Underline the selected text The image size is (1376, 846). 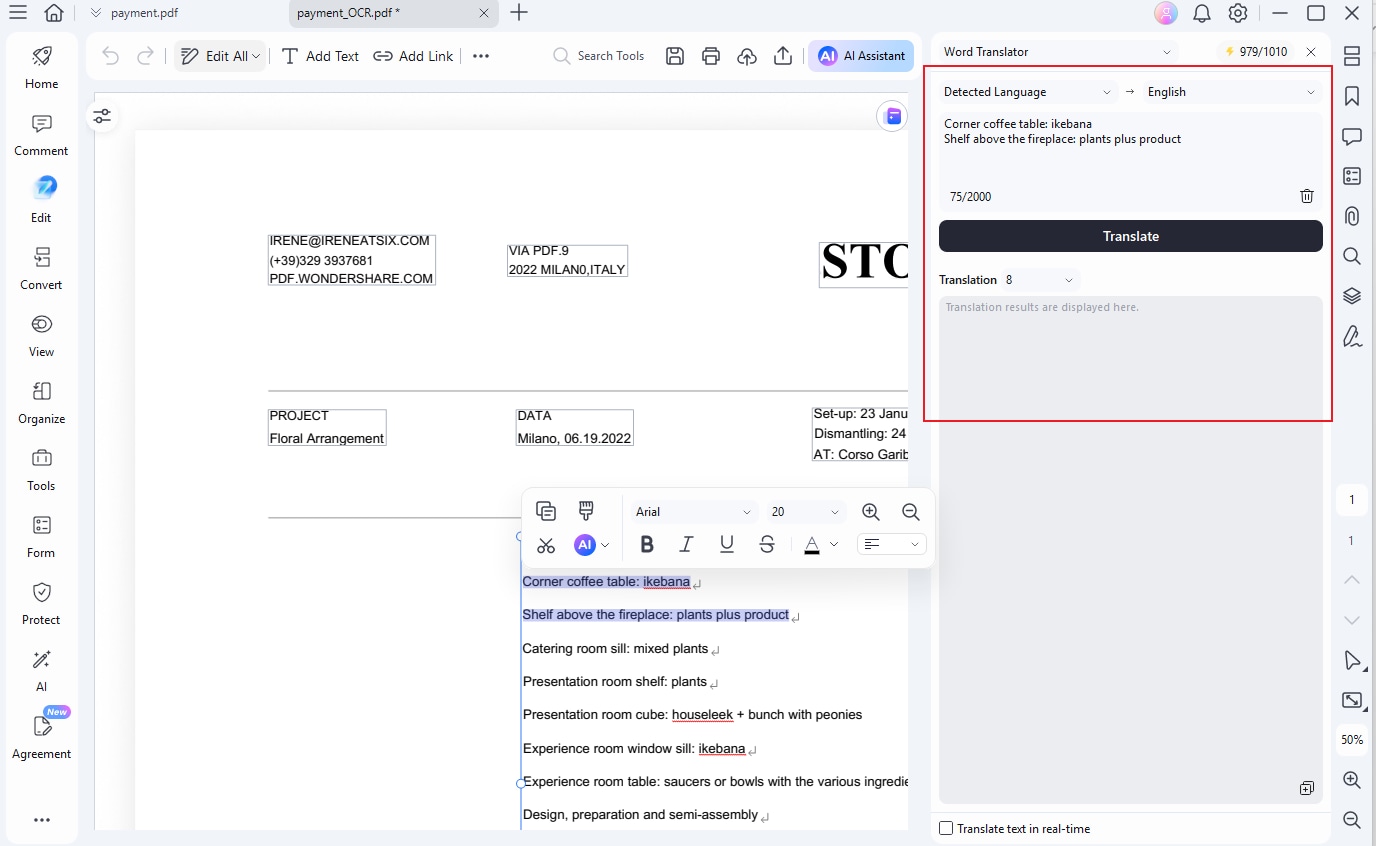point(727,544)
